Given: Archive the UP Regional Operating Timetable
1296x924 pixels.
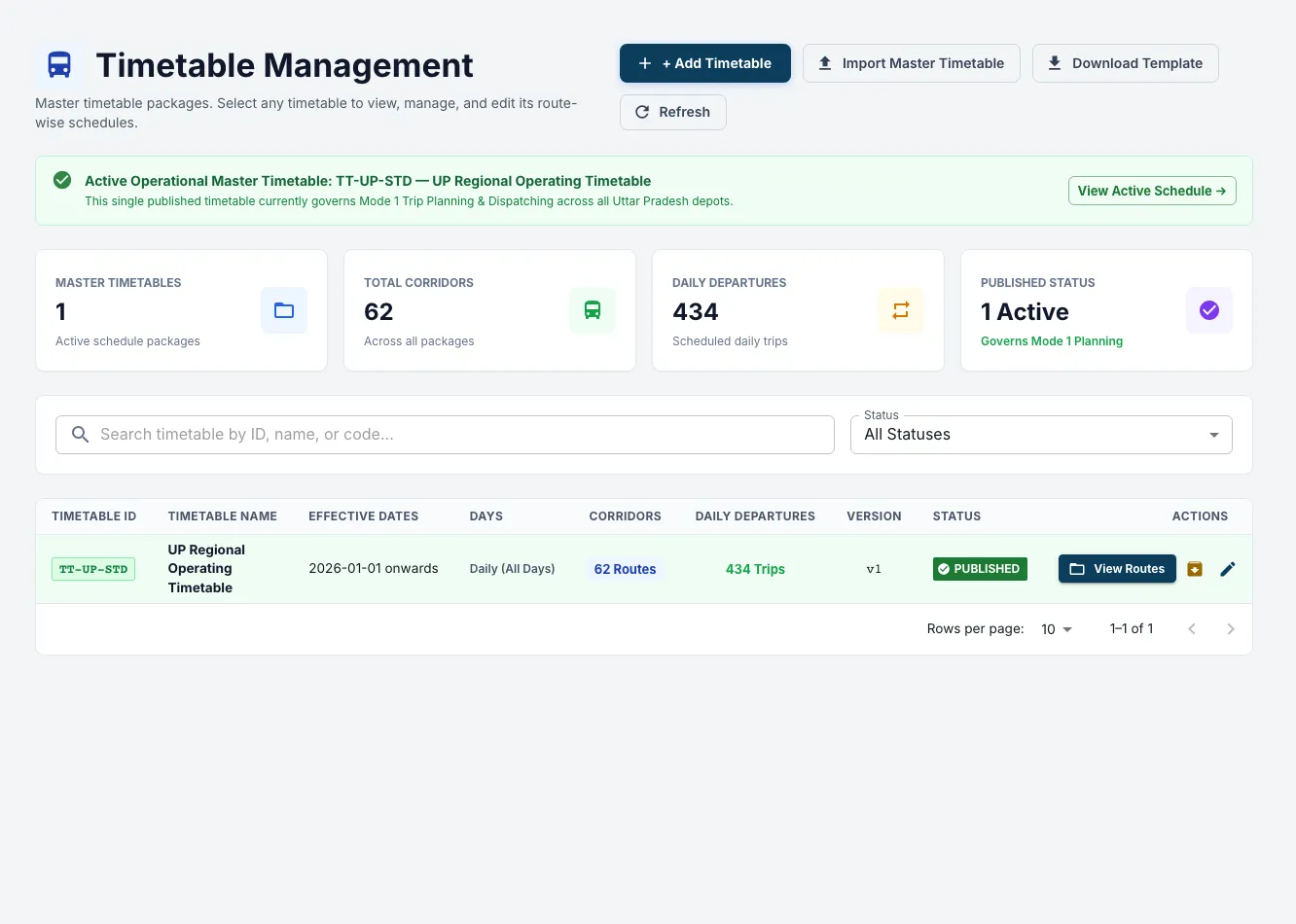Looking at the screenshot, I should pos(1195,569).
